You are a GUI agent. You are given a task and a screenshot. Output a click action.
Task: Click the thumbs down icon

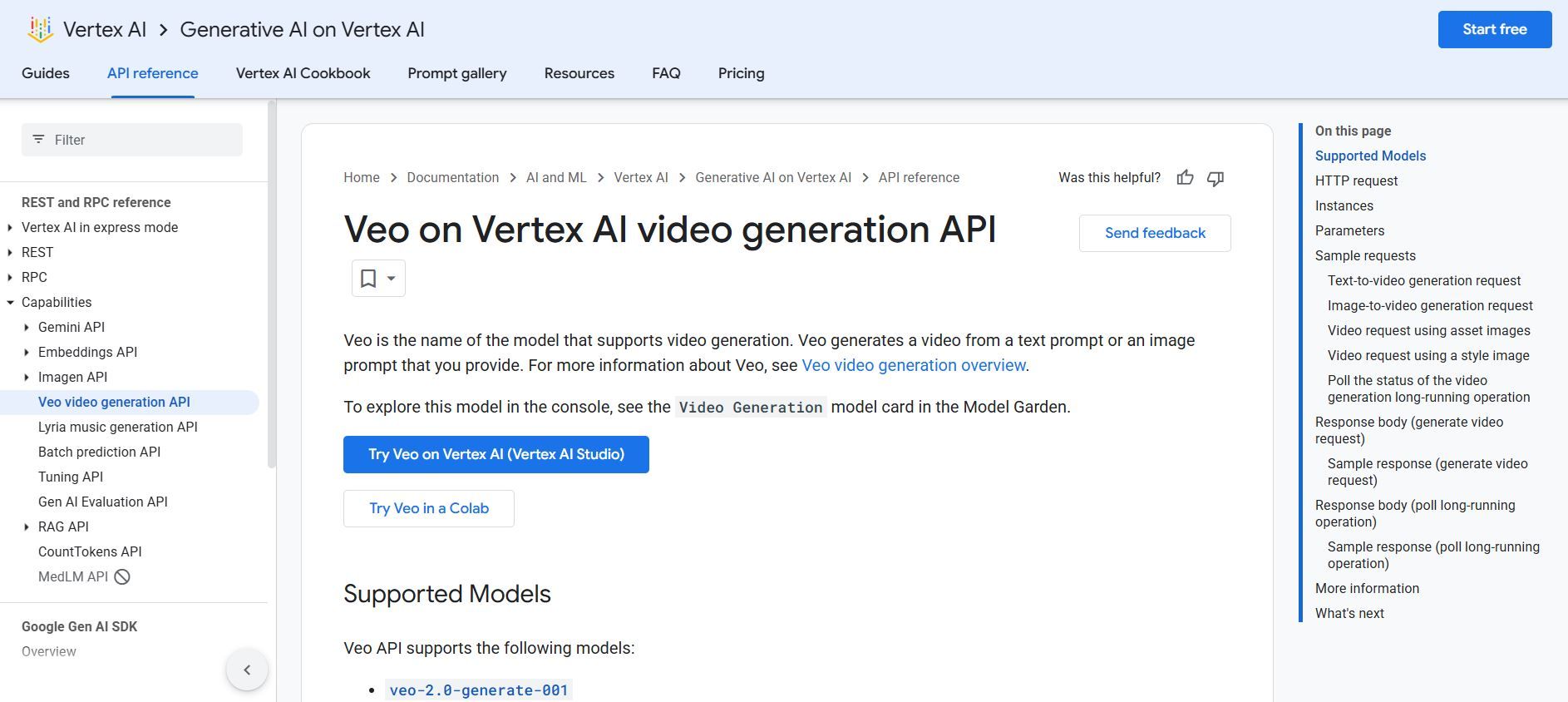tap(1215, 178)
